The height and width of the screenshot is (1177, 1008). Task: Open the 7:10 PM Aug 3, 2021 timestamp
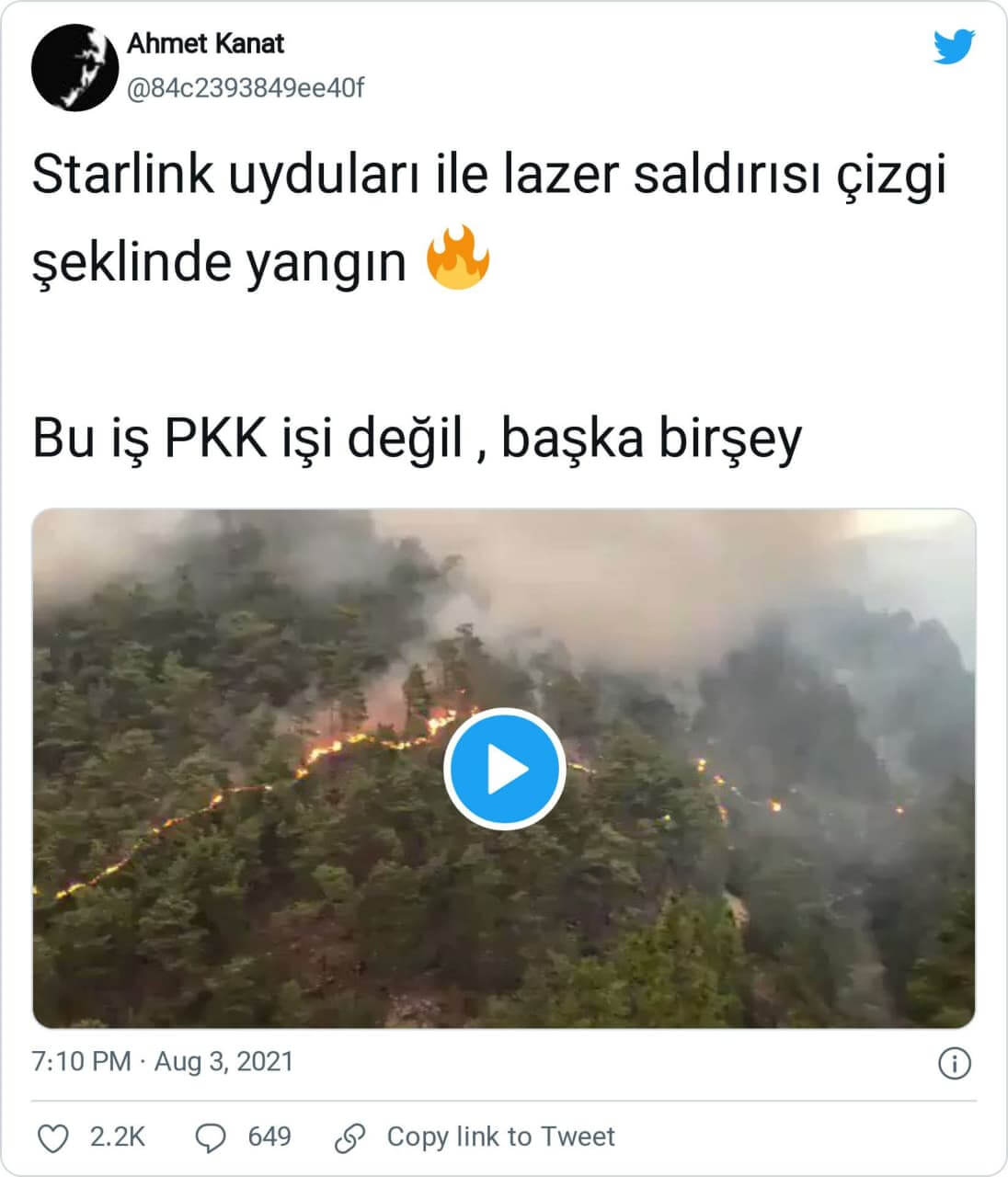(163, 1061)
